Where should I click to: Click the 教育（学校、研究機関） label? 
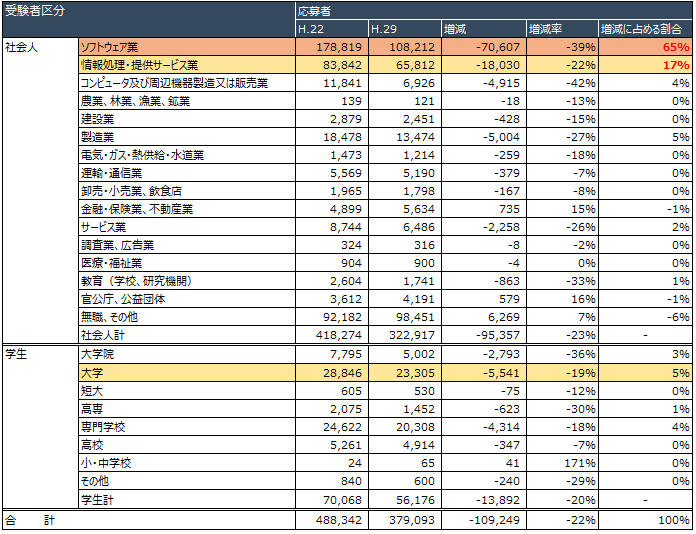pos(136,281)
